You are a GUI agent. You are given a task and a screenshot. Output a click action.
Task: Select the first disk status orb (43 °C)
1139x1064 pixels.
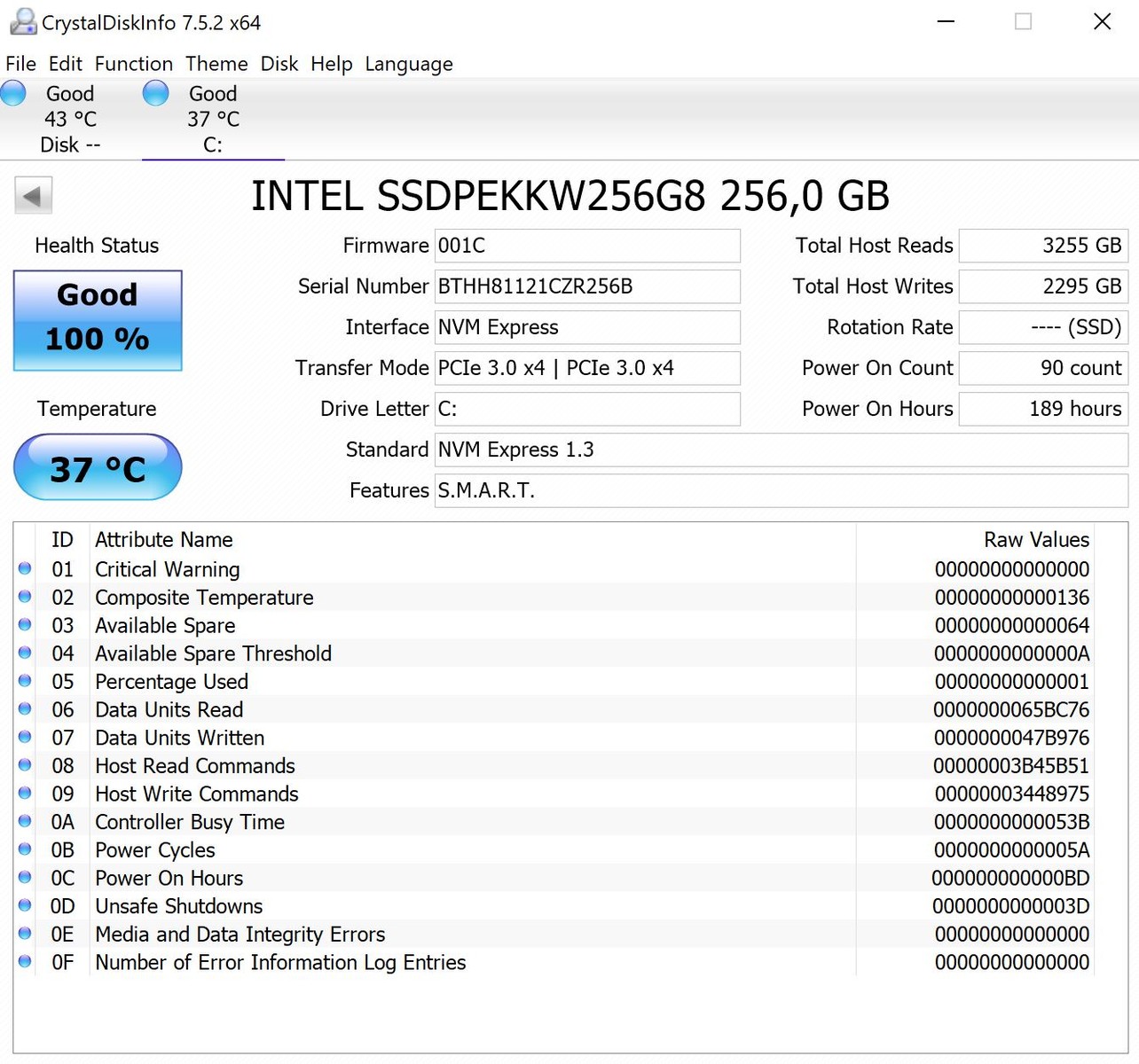click(13, 93)
